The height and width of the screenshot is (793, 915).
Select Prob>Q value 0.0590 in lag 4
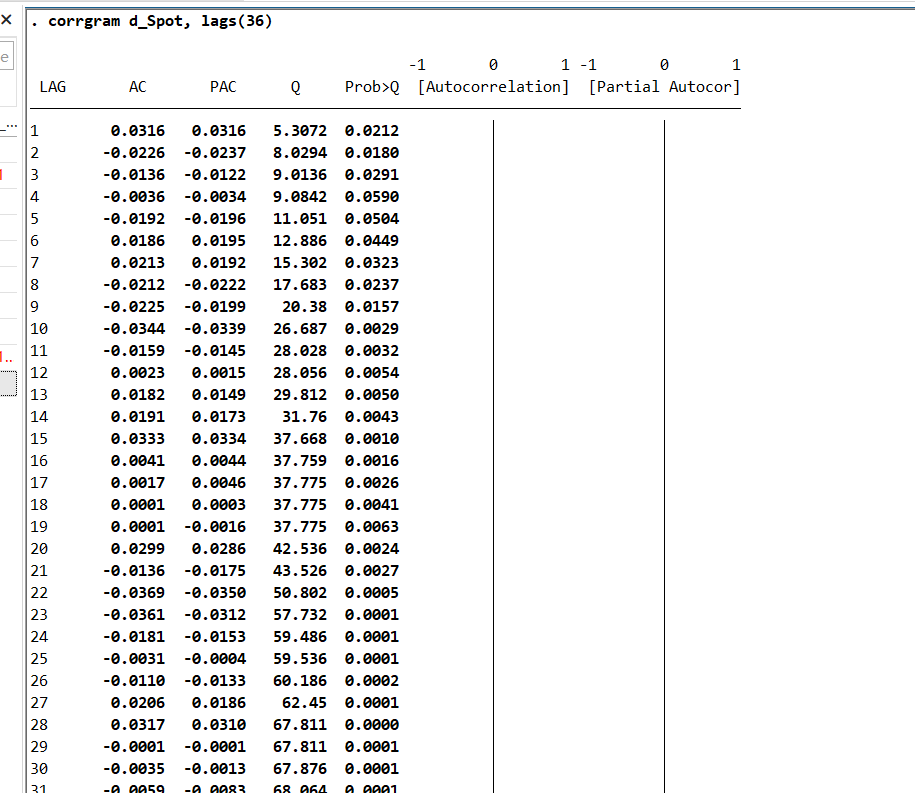372,197
